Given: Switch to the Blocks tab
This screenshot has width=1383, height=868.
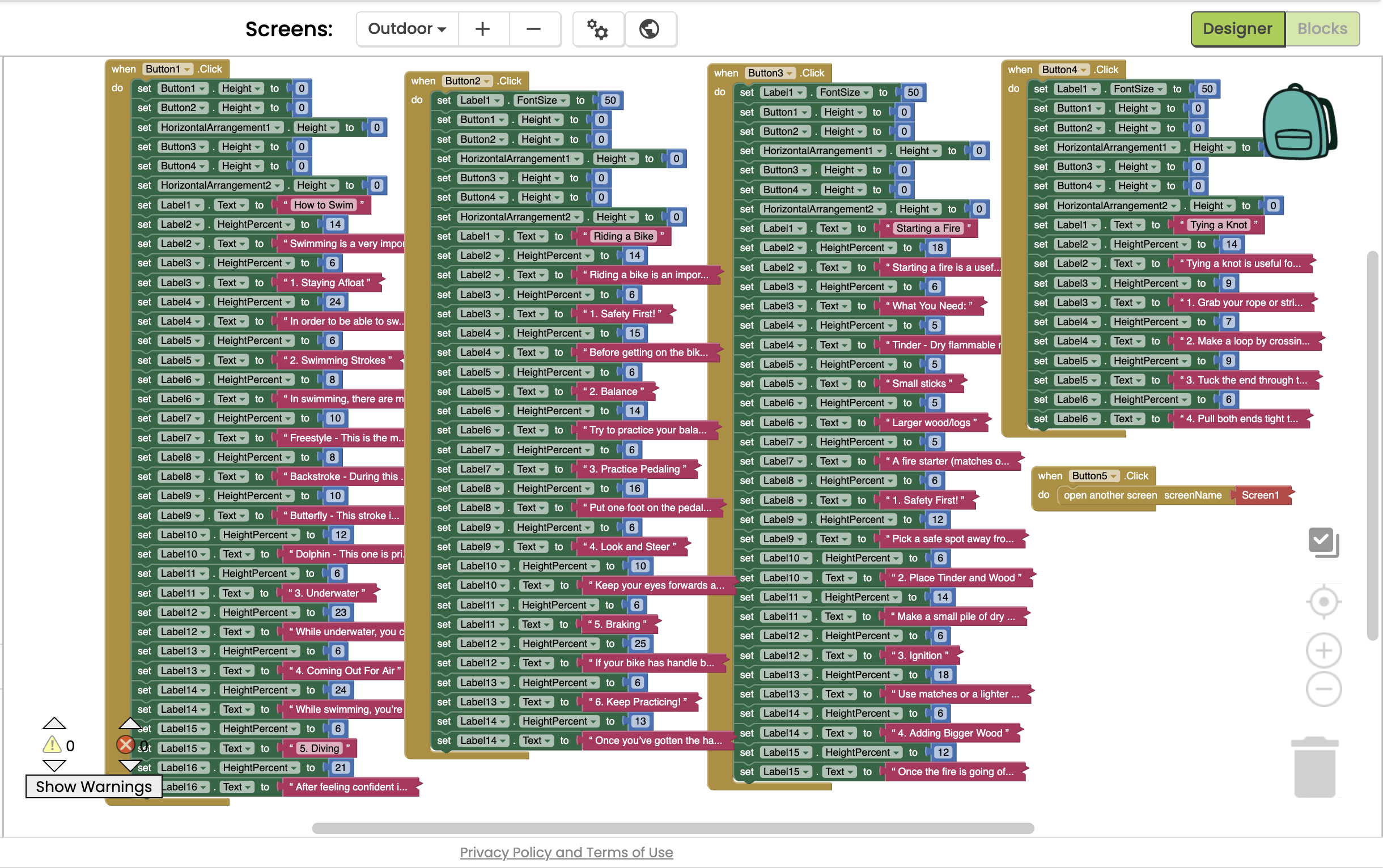Looking at the screenshot, I should (x=1322, y=29).
